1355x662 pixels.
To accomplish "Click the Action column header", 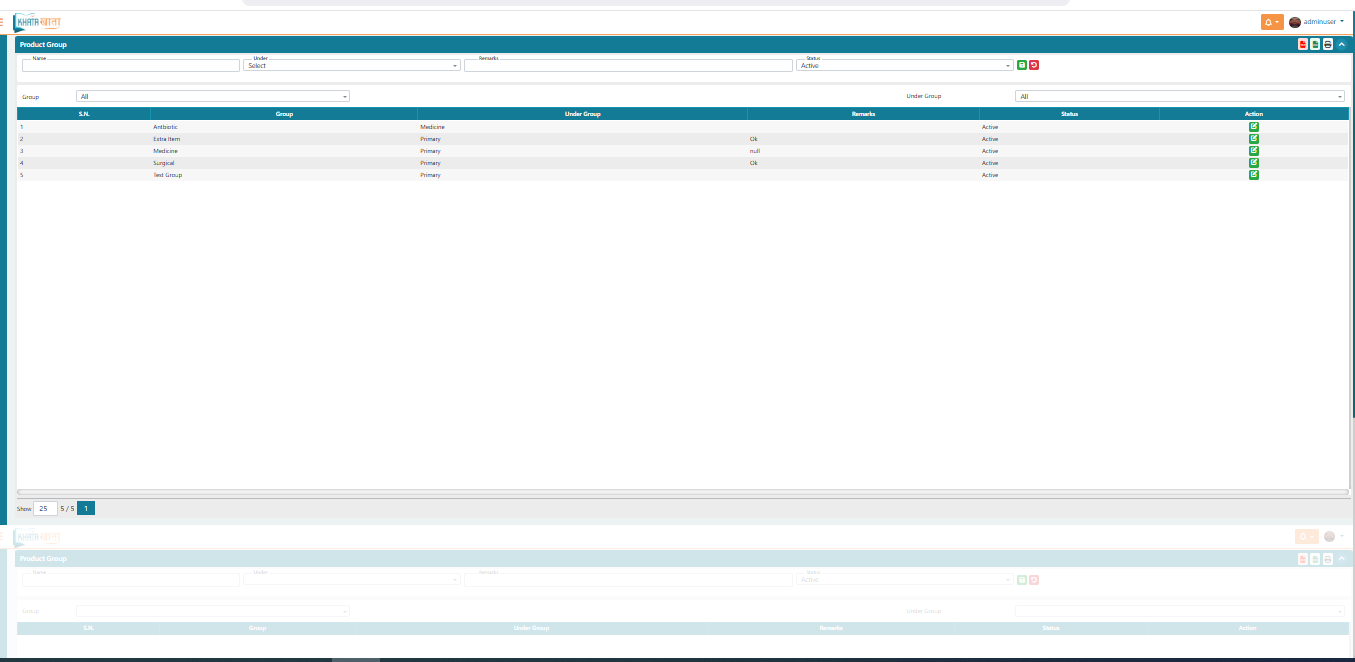I will (x=1254, y=114).
